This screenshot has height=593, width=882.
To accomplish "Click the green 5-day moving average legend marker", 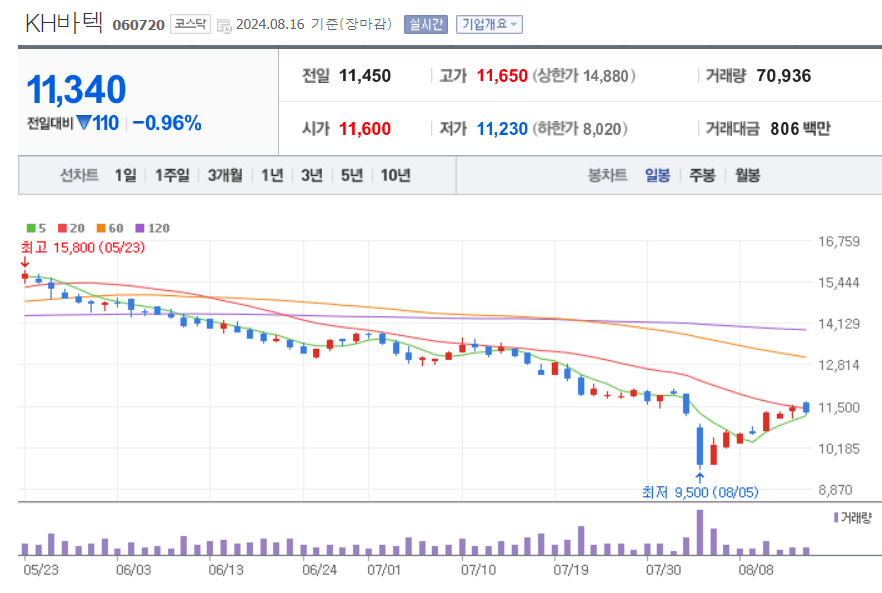I will coord(30,228).
